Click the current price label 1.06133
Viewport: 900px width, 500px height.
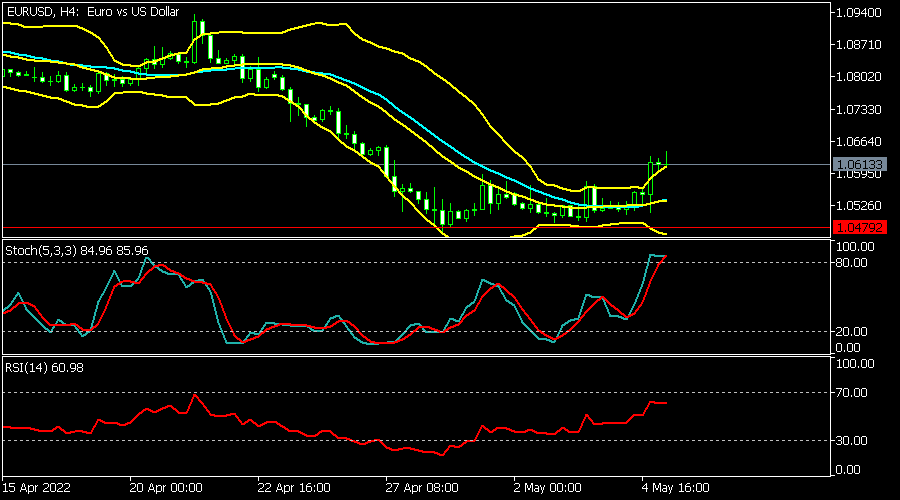point(859,165)
